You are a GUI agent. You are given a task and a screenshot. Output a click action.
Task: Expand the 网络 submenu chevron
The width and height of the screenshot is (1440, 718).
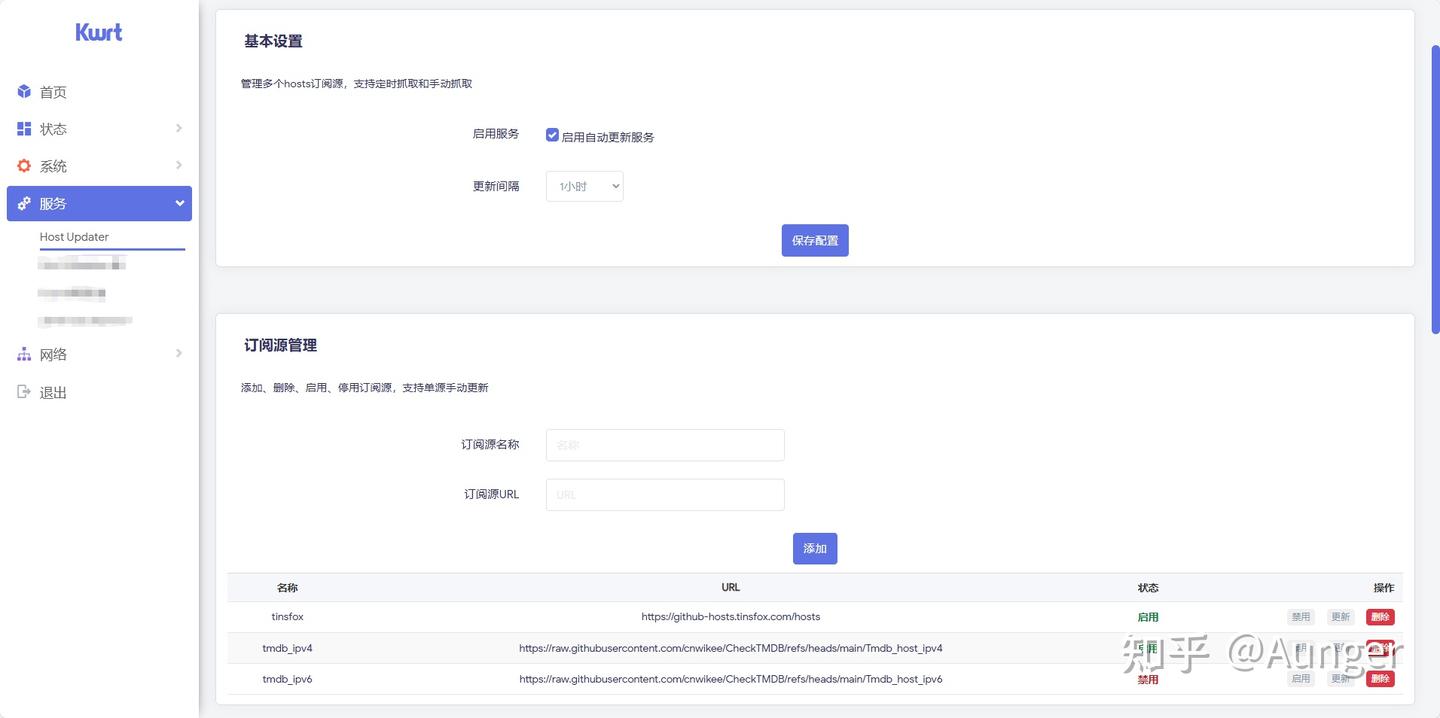[179, 354]
